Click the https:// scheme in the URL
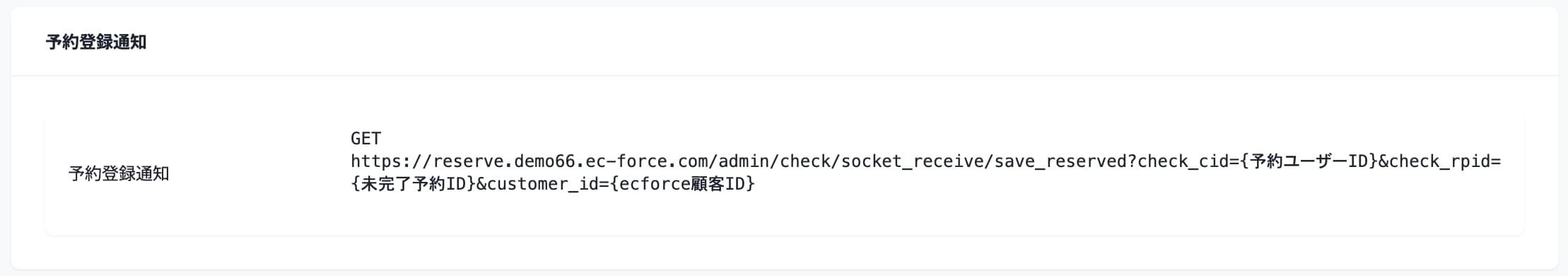The image size is (1568, 276). click(x=392, y=161)
